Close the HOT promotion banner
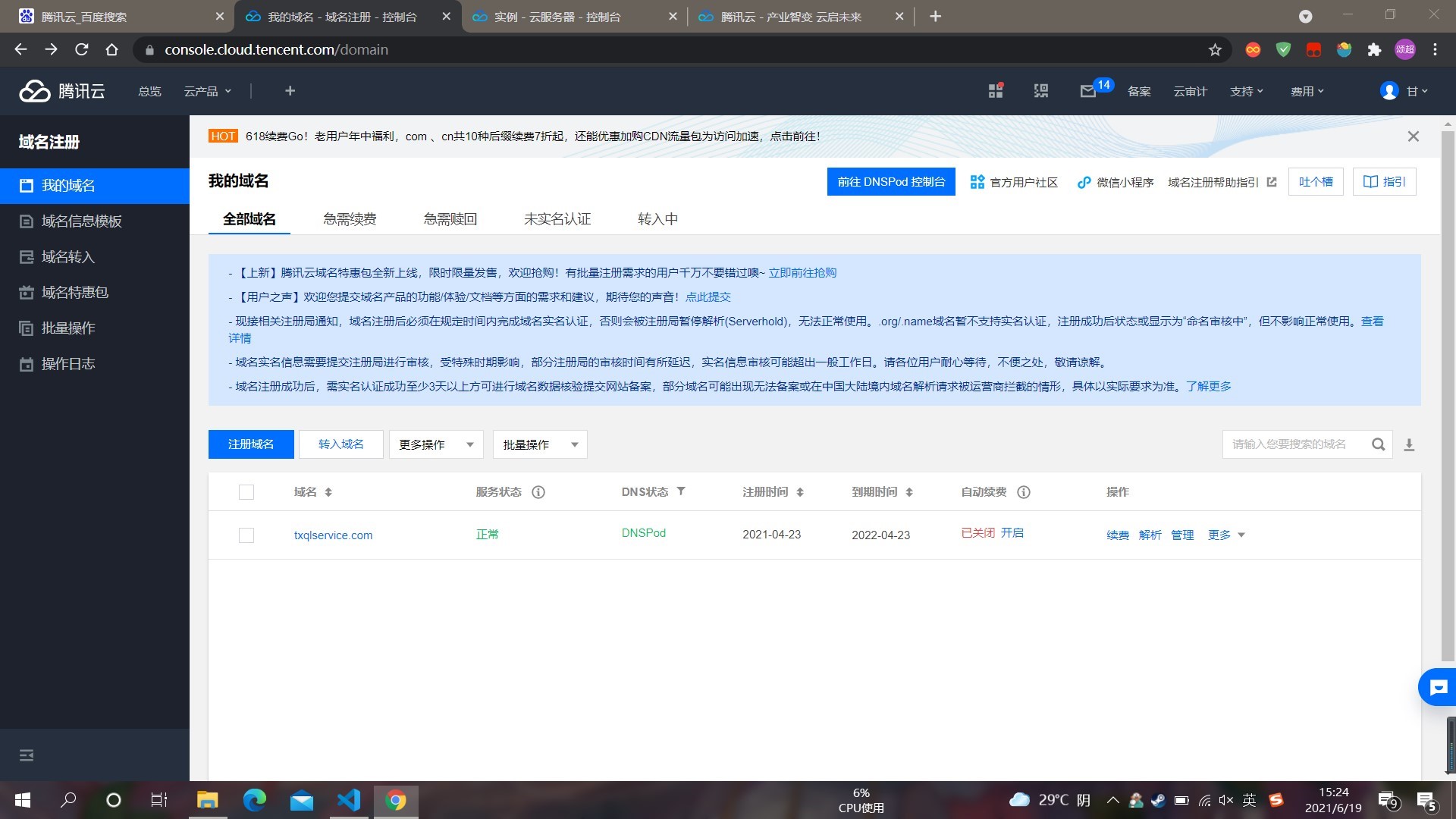This screenshot has width=1456, height=819. [x=1414, y=136]
